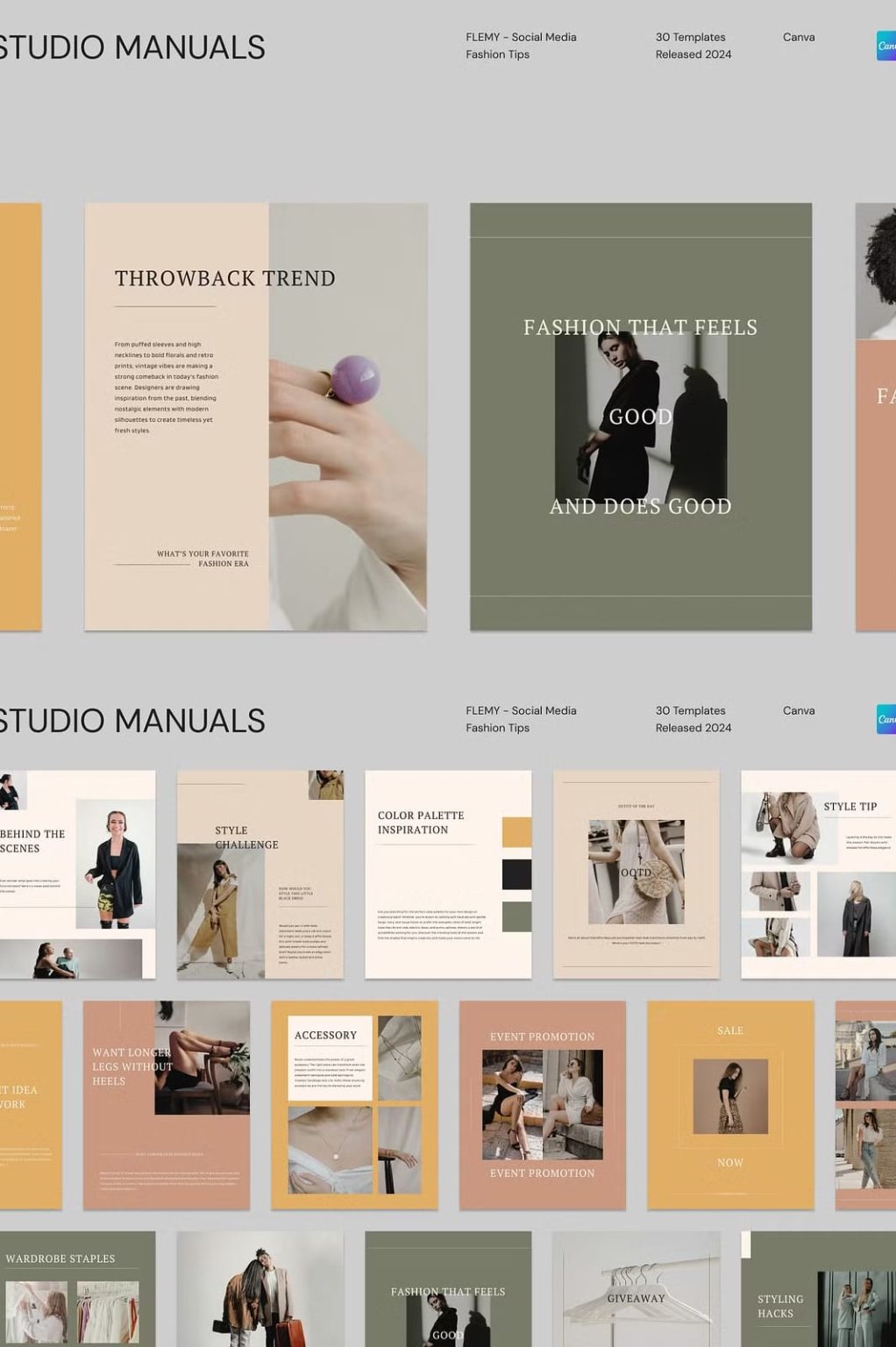Viewport: 896px width, 1347px height.
Task: Select the Sale Now template
Action: click(x=730, y=1105)
